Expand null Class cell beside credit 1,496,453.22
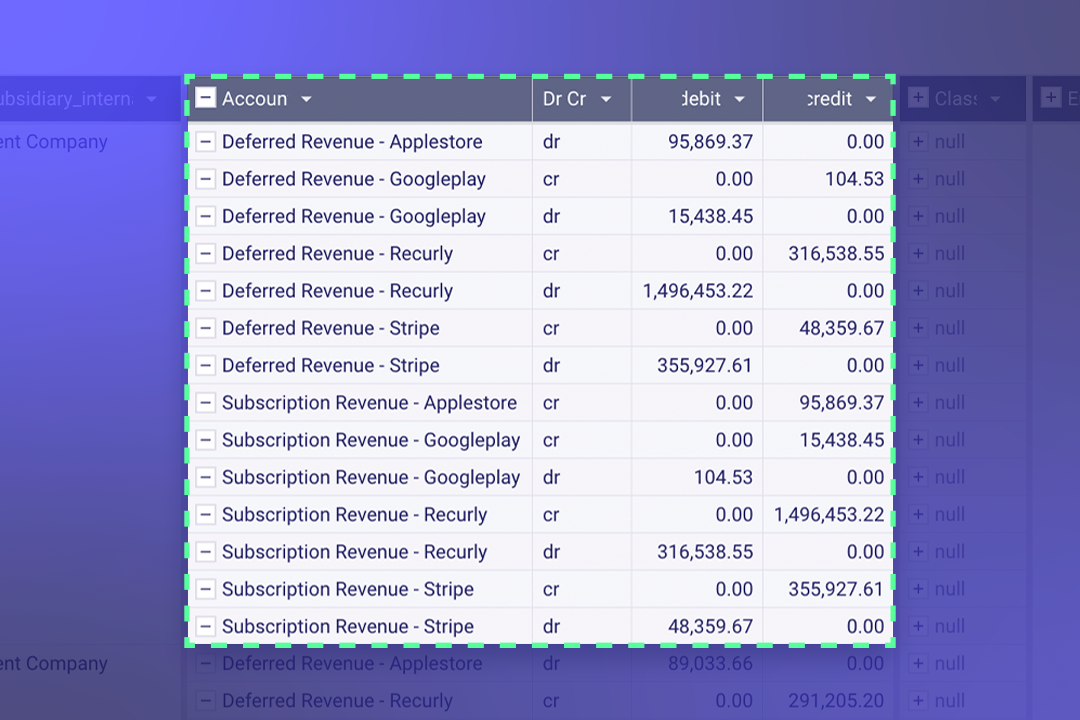 tap(918, 514)
